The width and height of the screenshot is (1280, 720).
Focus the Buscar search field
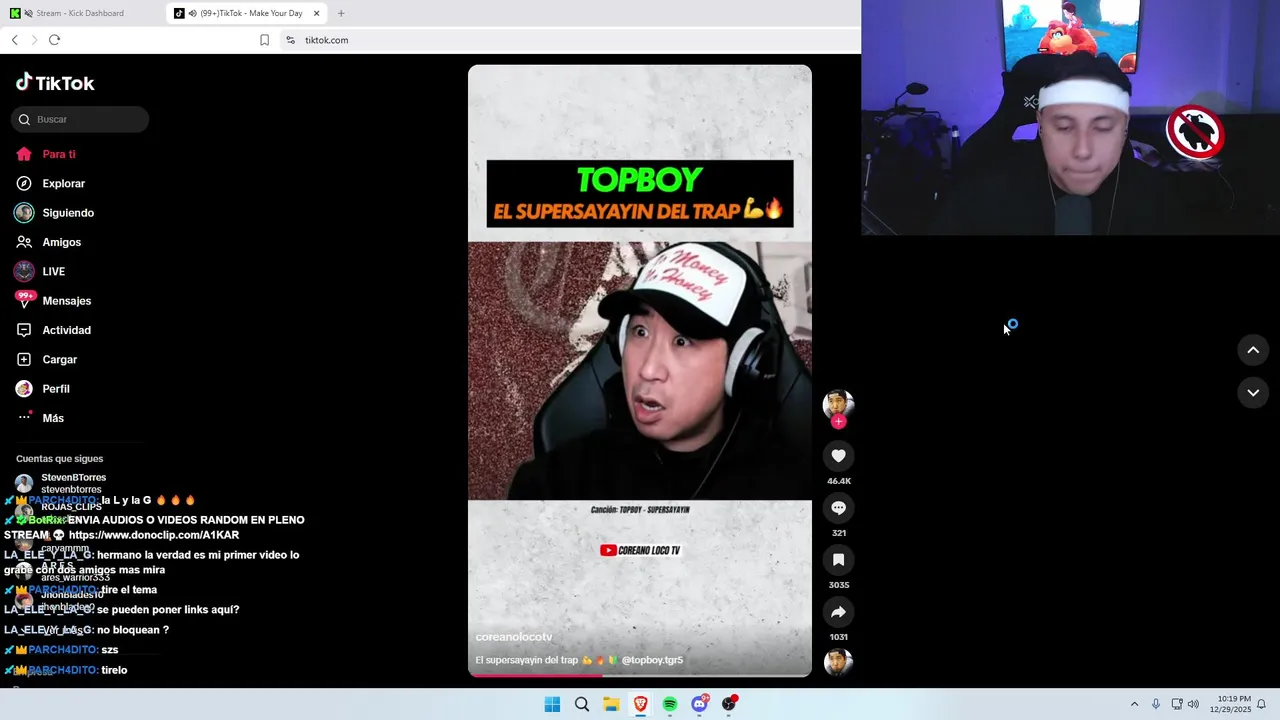(x=80, y=119)
